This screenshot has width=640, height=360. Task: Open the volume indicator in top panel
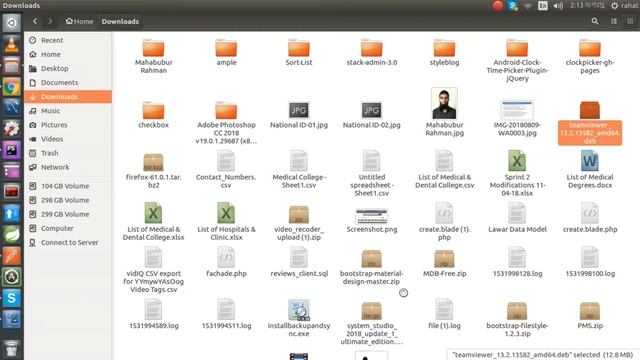558,6
